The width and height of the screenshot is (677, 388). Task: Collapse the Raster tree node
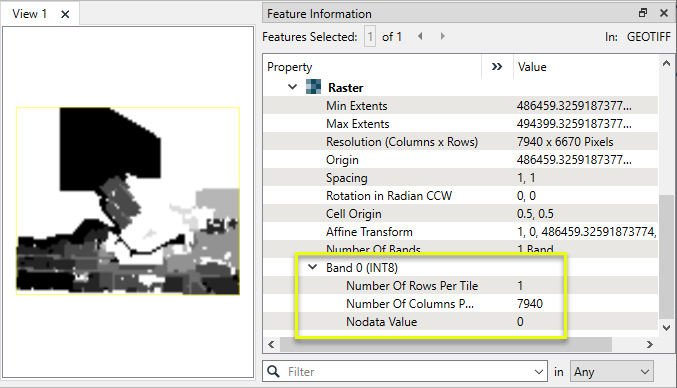(x=292, y=87)
